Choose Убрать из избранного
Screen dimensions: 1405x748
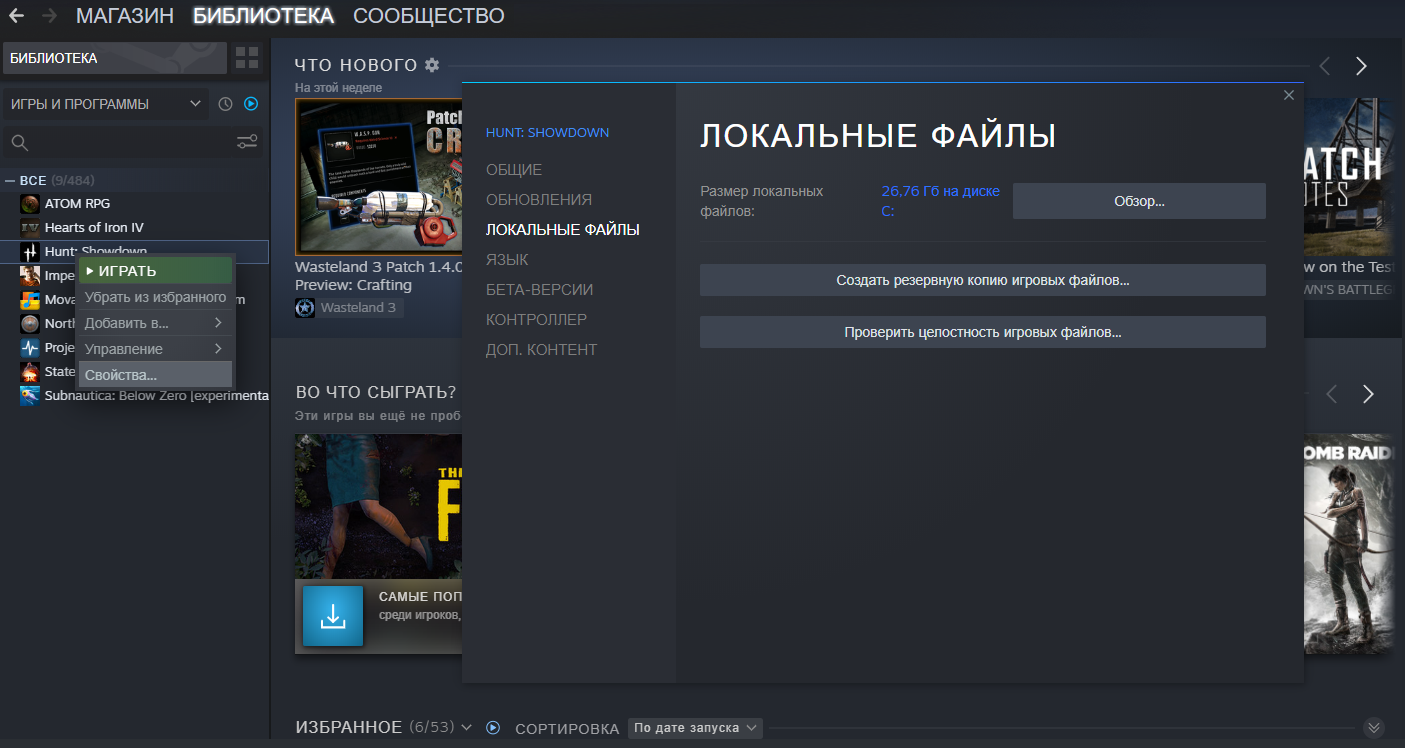(156, 297)
